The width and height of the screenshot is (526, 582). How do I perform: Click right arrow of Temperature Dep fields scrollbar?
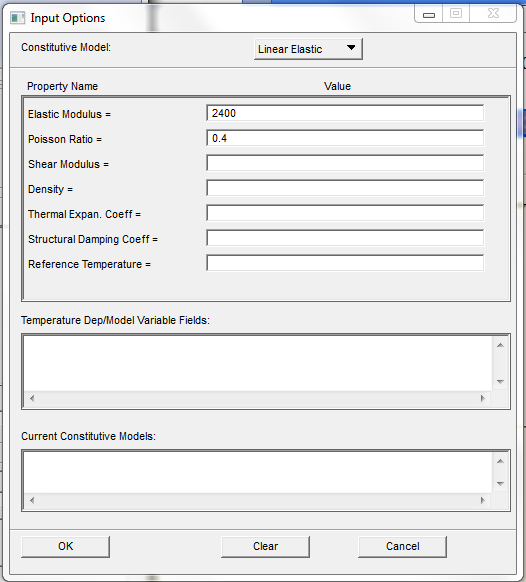483,398
